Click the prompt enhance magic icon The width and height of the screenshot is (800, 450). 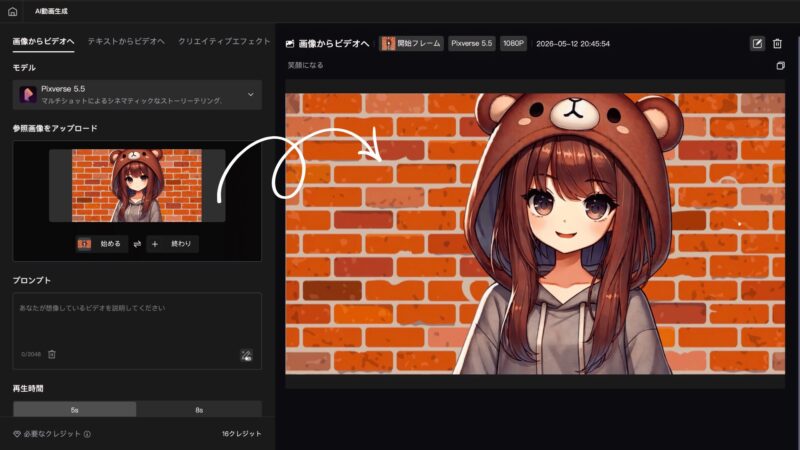246,355
